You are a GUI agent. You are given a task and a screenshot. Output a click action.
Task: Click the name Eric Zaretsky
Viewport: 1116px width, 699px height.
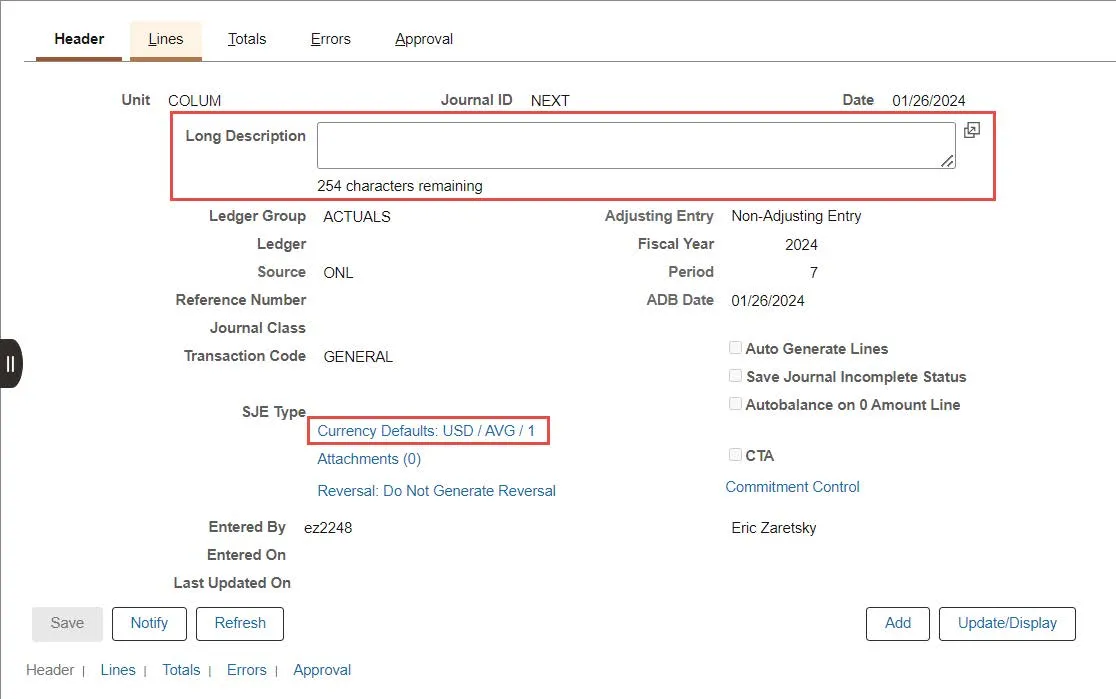pos(774,527)
